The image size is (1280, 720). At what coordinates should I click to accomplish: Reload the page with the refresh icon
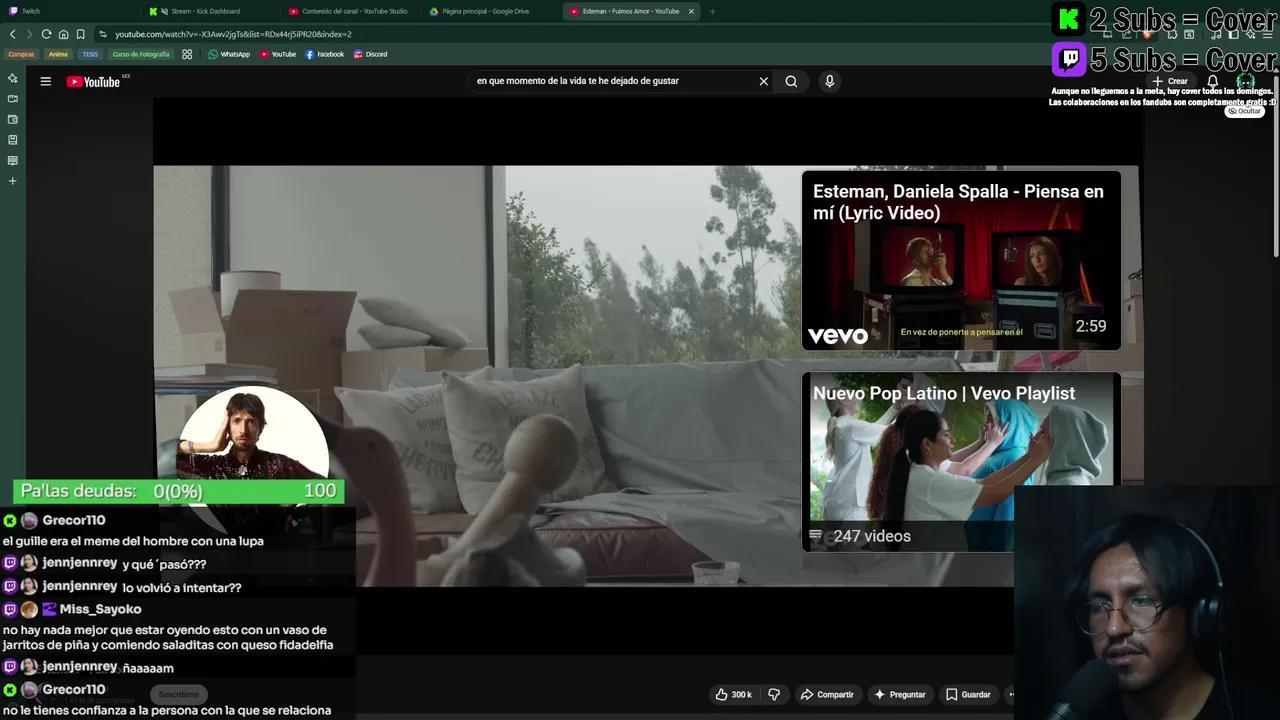pyautogui.click(x=46, y=33)
